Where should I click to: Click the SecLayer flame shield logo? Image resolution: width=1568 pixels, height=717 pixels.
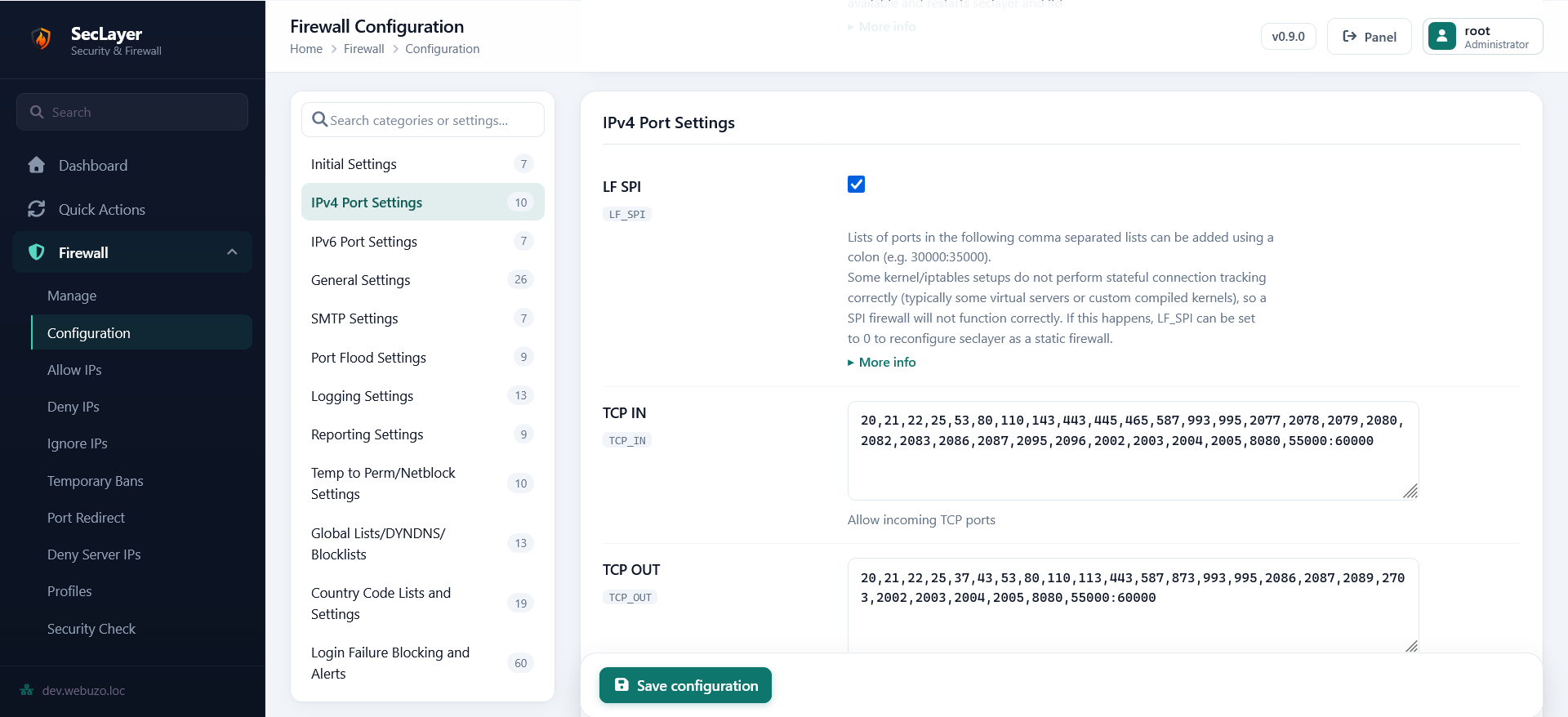pyautogui.click(x=41, y=38)
